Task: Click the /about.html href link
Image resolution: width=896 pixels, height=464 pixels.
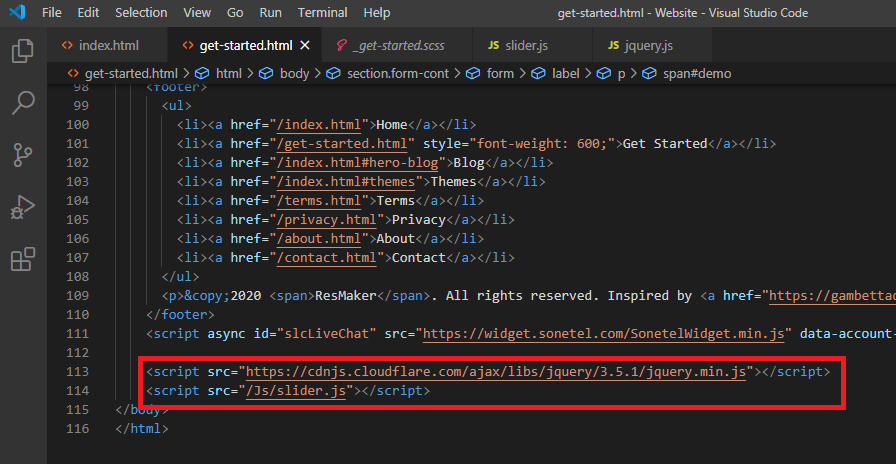Action: click(x=319, y=238)
